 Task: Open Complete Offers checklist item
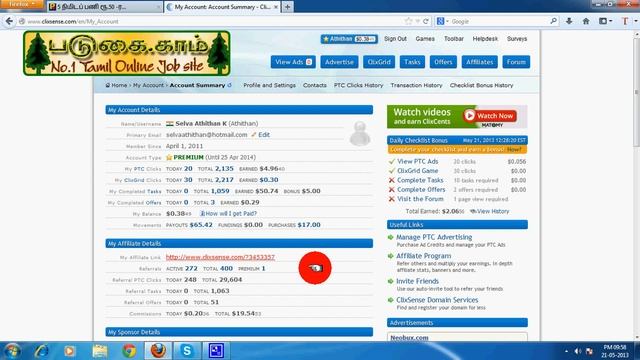[421, 190]
